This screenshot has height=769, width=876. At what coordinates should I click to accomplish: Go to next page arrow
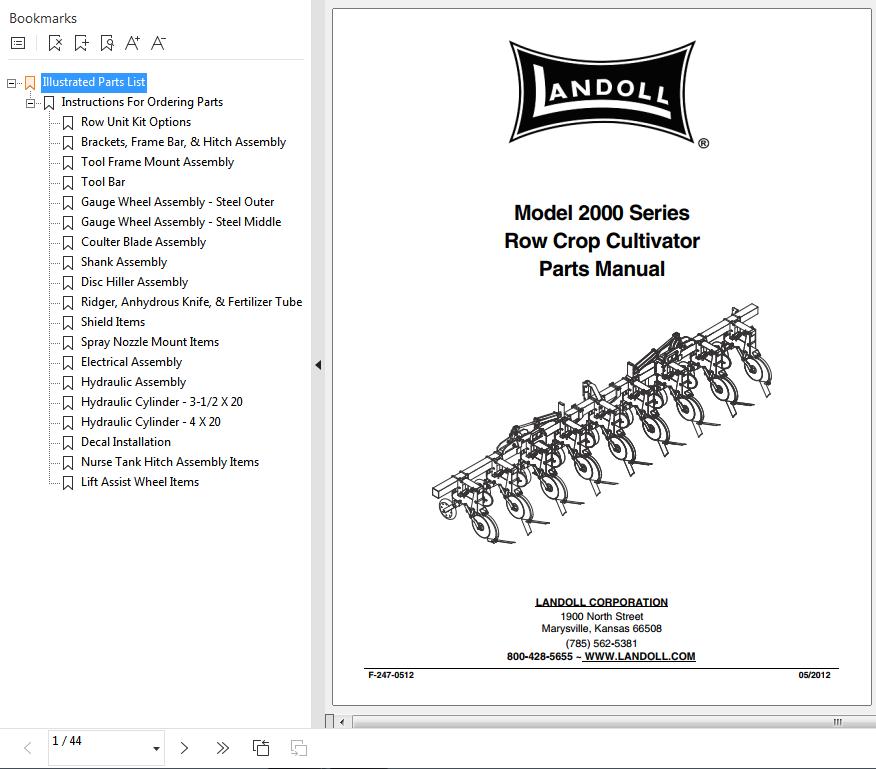[184, 748]
